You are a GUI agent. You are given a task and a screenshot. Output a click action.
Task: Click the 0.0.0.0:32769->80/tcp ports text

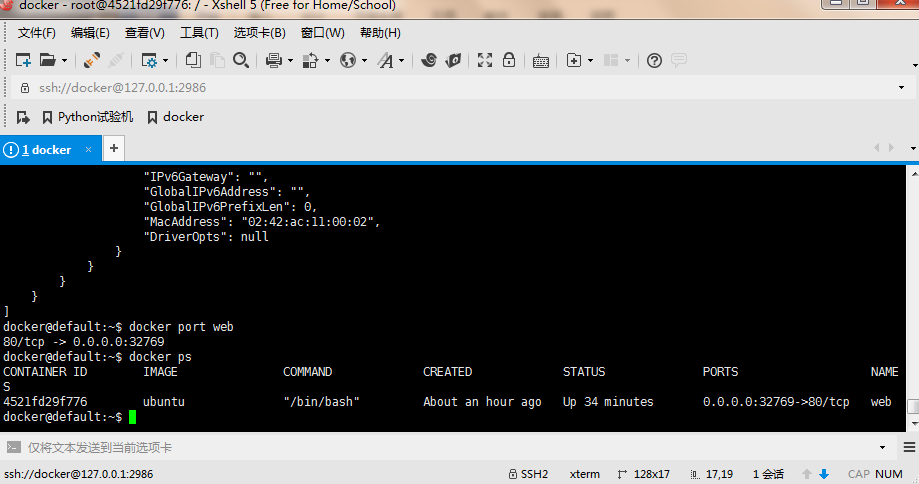point(776,402)
